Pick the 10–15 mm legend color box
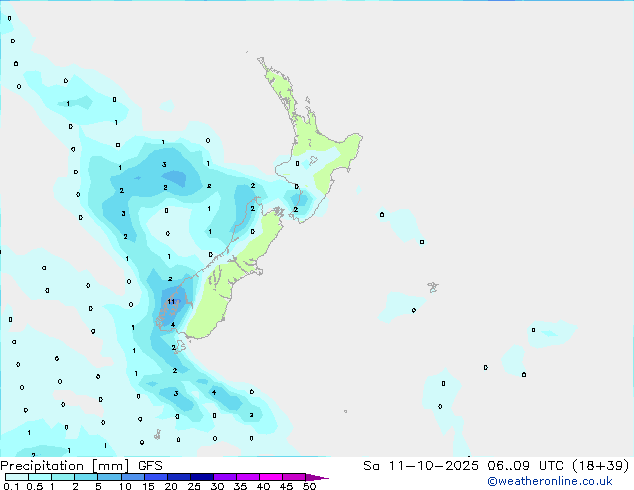634x490 pixels. (133, 477)
